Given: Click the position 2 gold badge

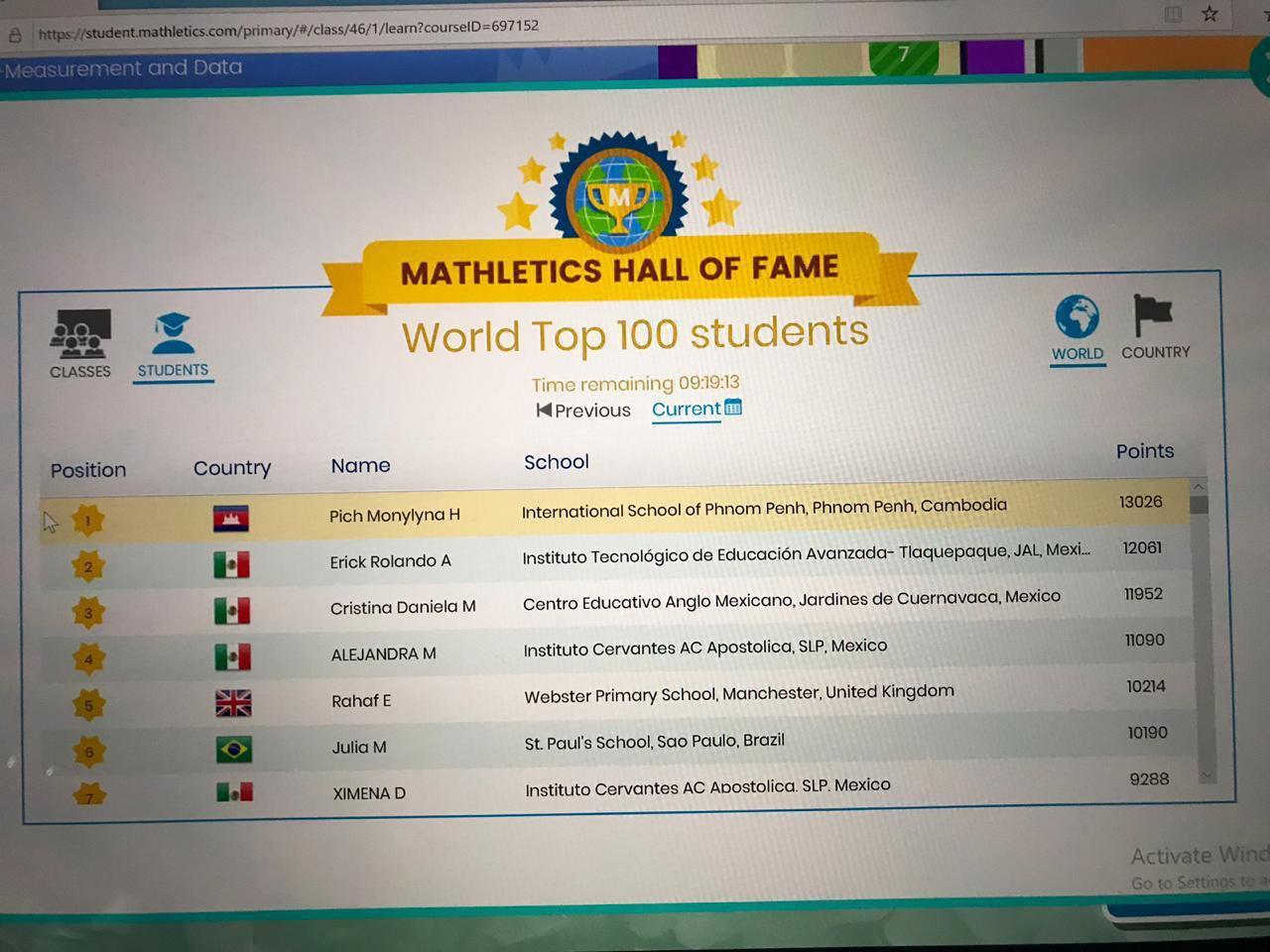Looking at the screenshot, I should coord(87,566).
